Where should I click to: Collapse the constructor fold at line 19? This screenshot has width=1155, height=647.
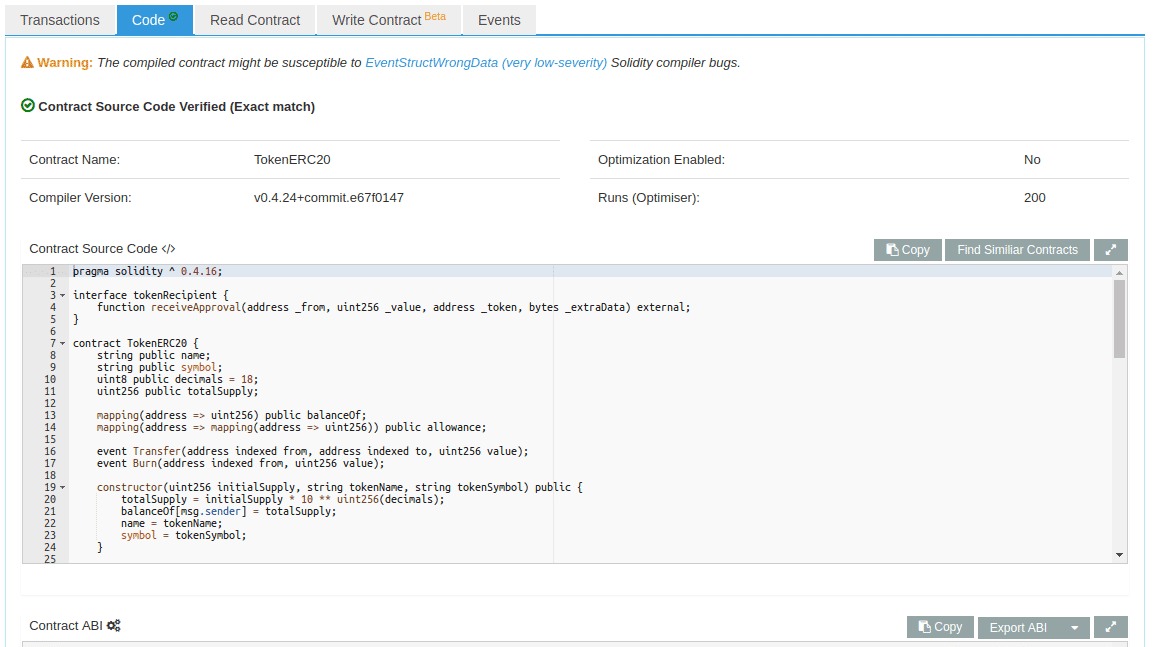pyautogui.click(x=63, y=488)
